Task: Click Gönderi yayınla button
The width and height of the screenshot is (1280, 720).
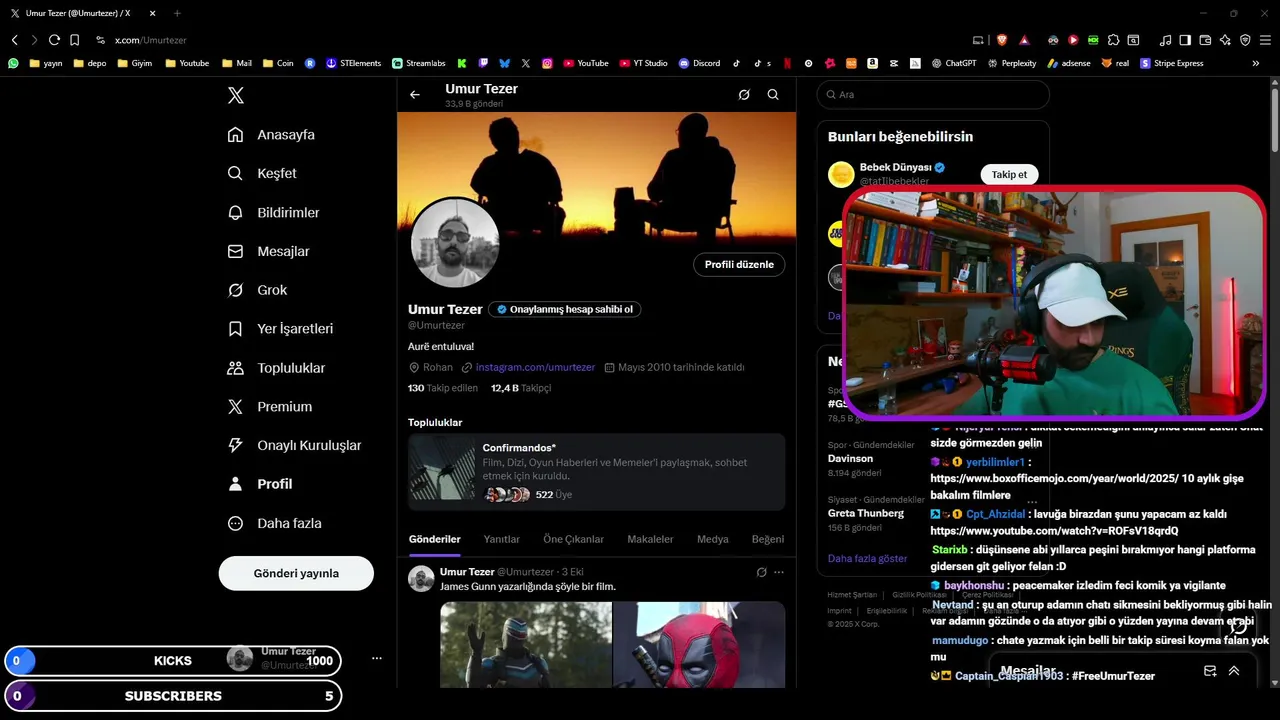Action: pyautogui.click(x=296, y=573)
